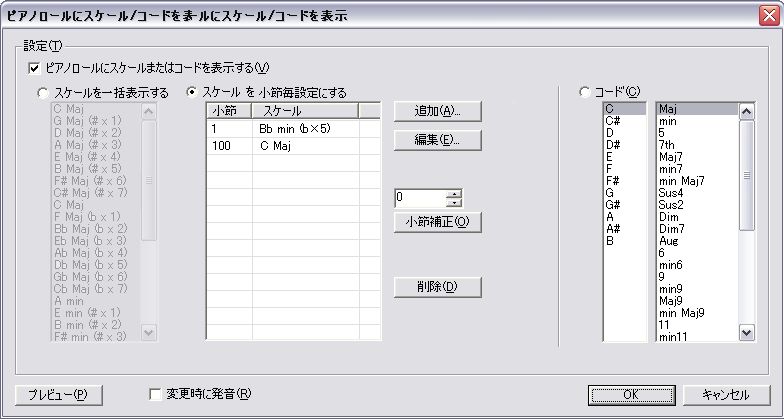Select chord type 11
The width and height of the screenshot is (784, 419).
tap(698, 325)
